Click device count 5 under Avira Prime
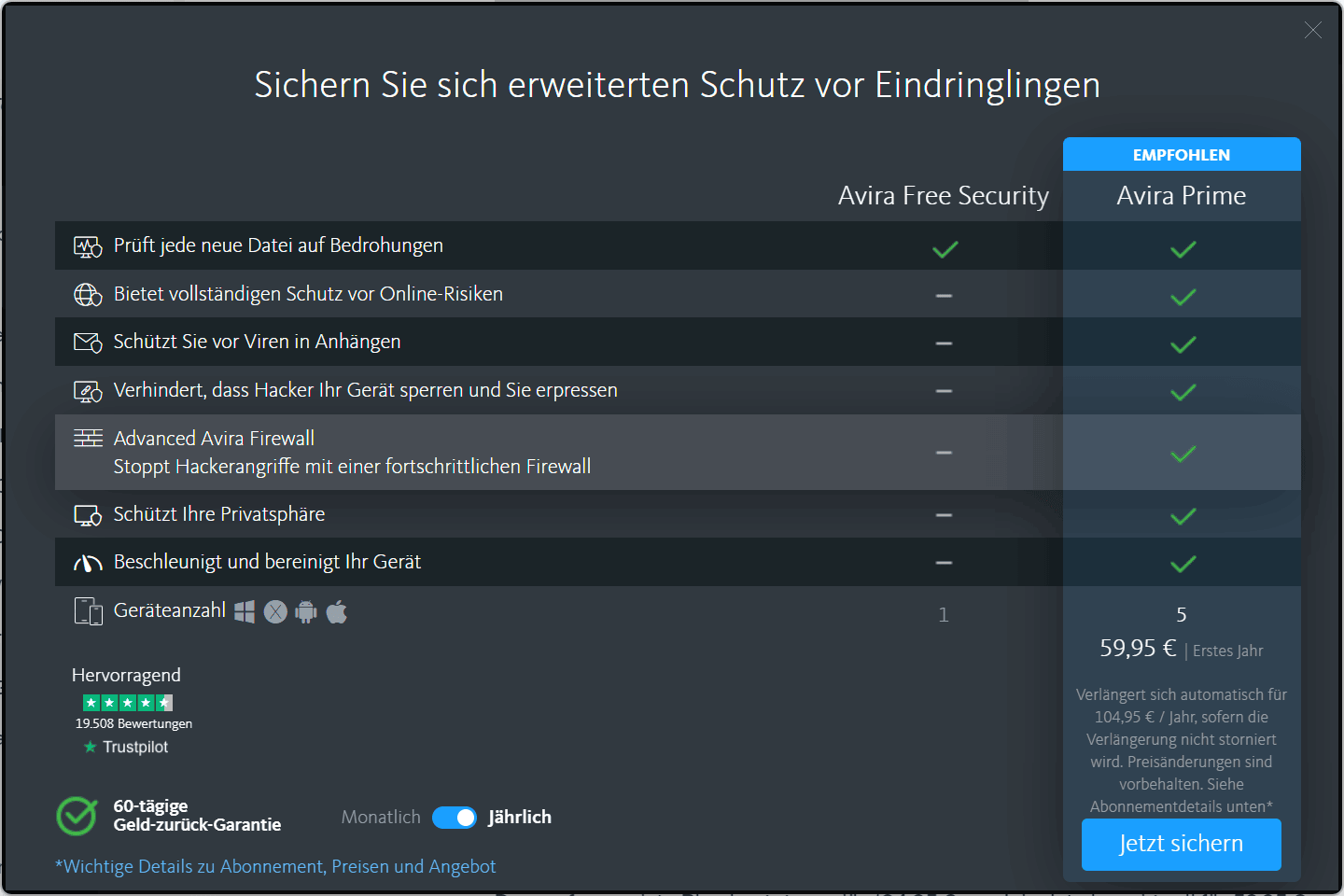Viewport: 1344px width, 896px height. 1182,614
